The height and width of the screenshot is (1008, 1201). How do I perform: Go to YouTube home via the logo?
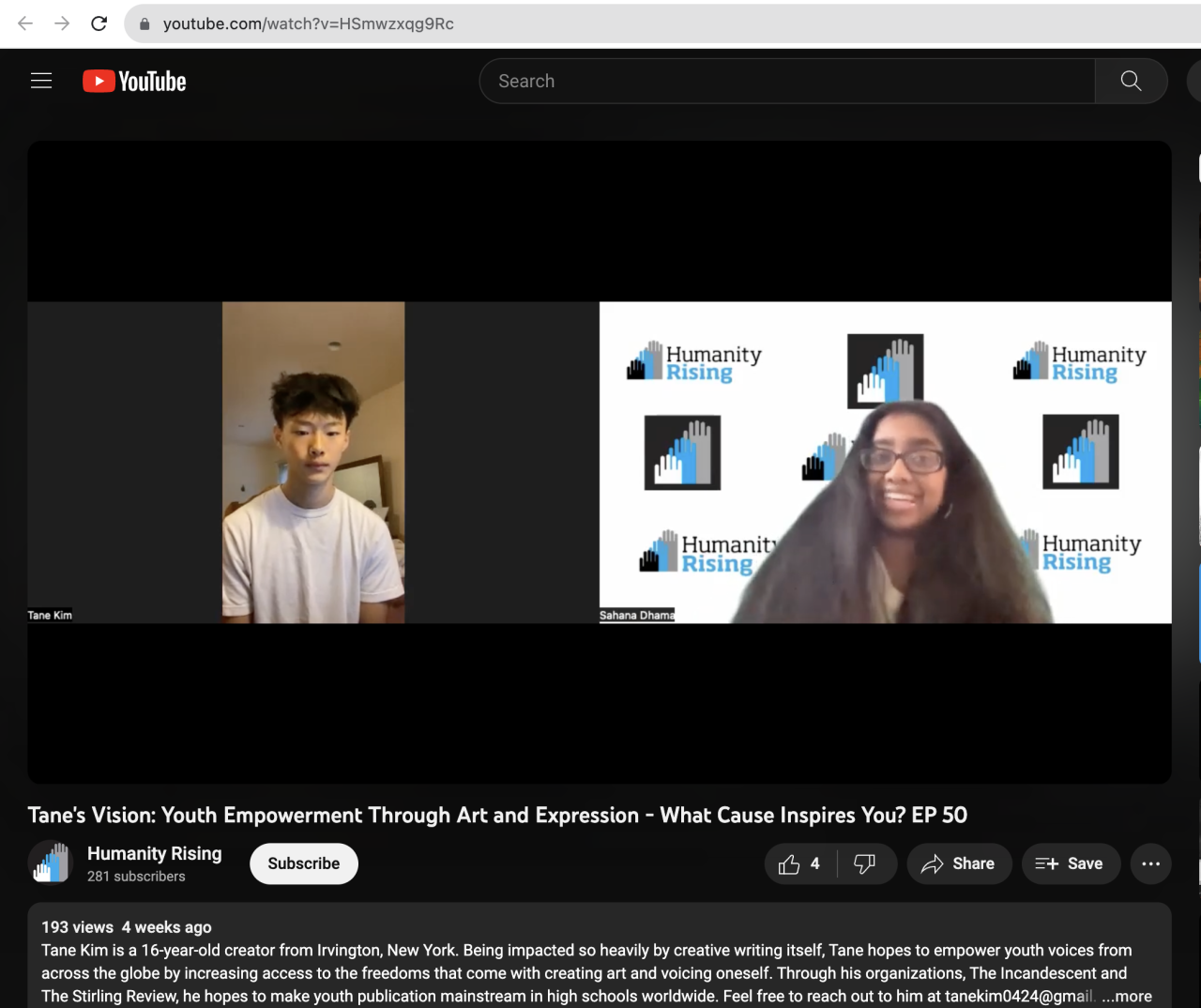134,82
